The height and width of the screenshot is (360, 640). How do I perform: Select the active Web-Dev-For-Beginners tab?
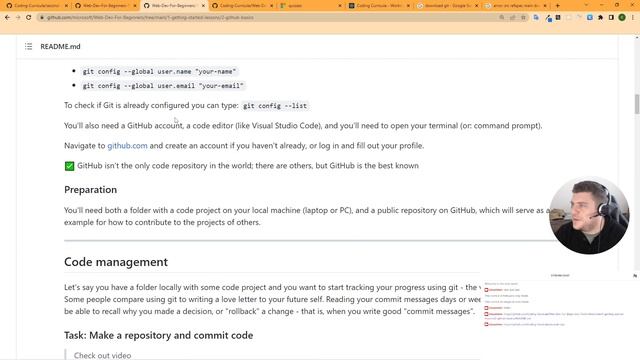coord(174,6)
